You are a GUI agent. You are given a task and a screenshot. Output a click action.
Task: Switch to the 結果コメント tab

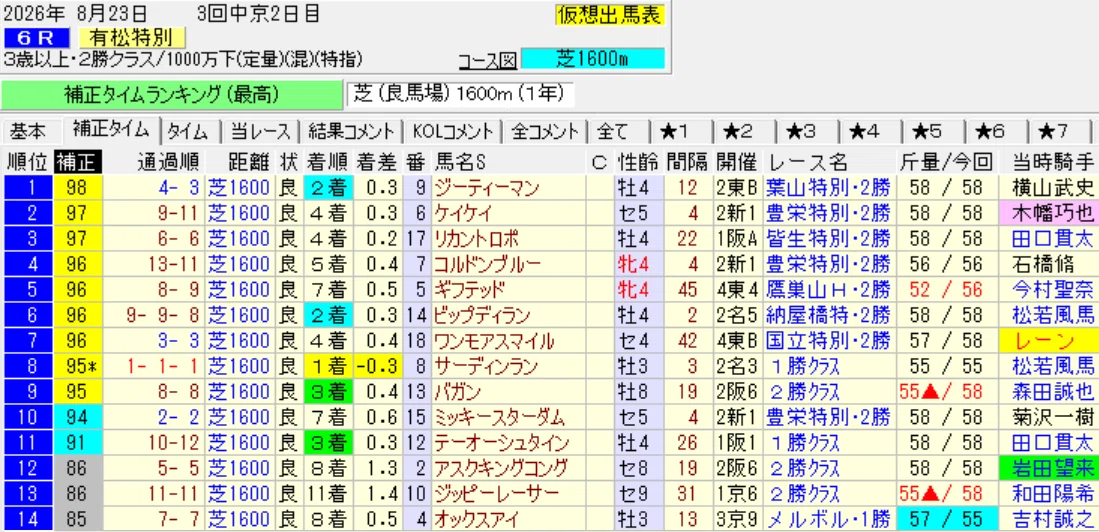tap(352, 131)
